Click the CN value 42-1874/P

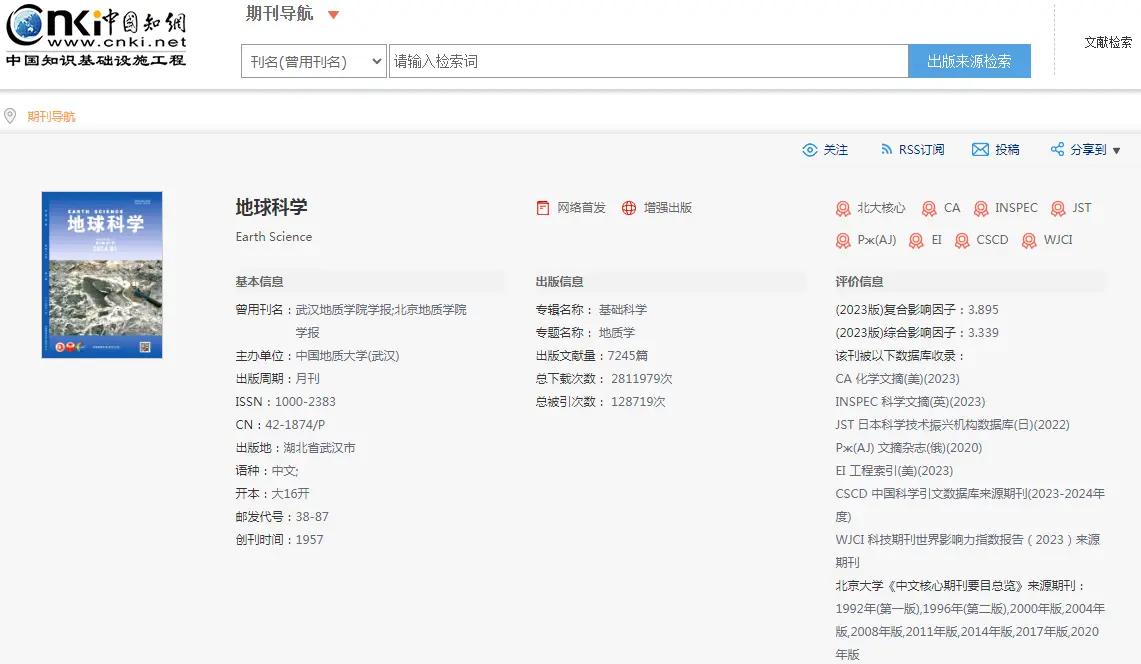(295, 424)
